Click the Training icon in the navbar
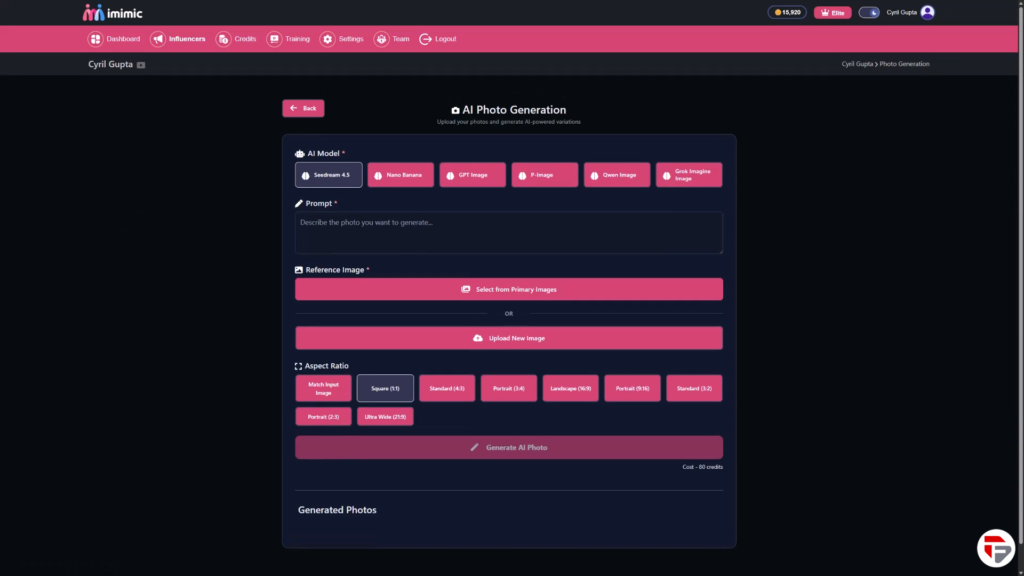The width and height of the screenshot is (1024, 576). tap(274, 39)
